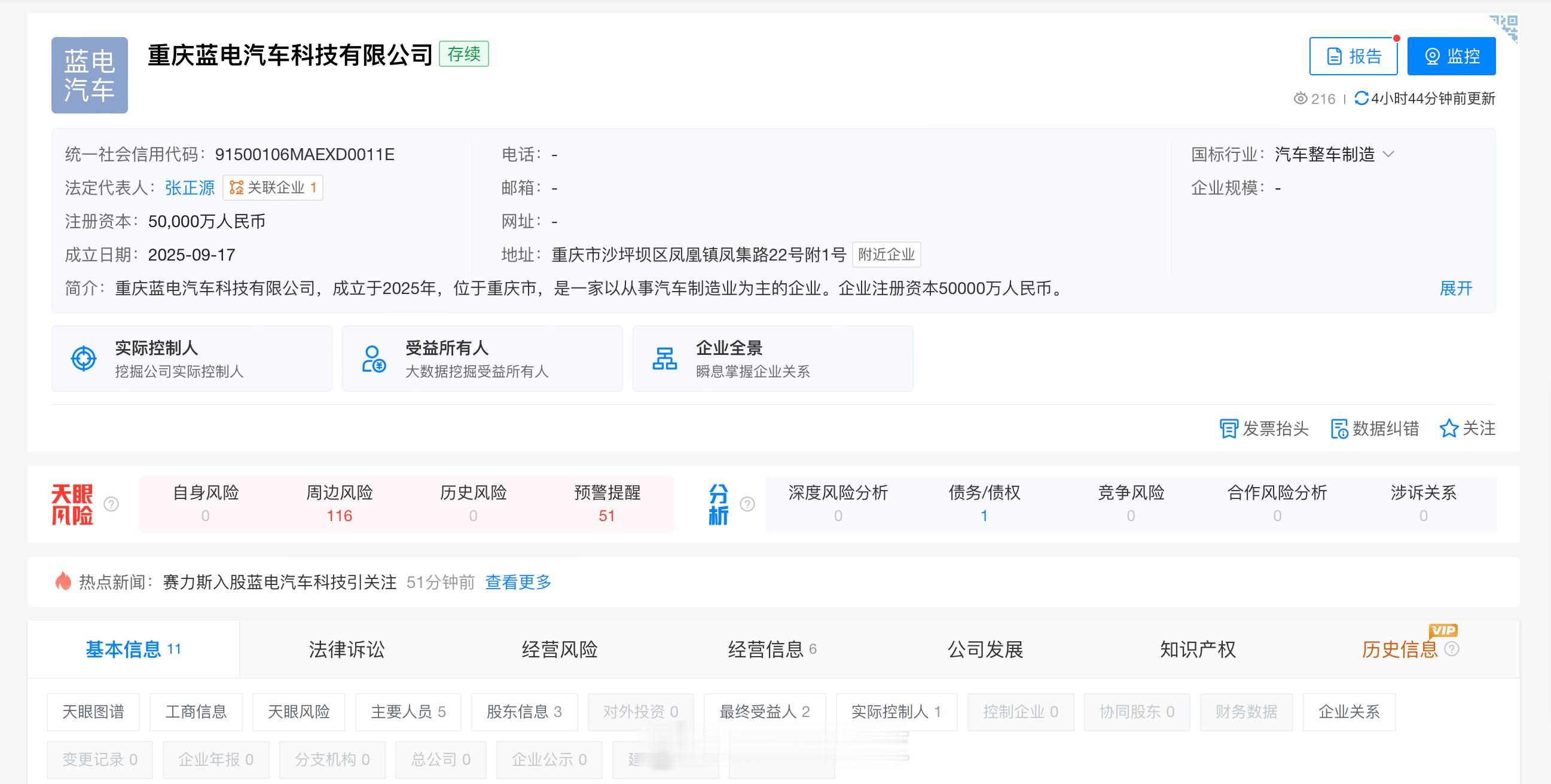This screenshot has width=1551, height=784.
Task: Click the 存续 status badge
Action: pos(463,54)
